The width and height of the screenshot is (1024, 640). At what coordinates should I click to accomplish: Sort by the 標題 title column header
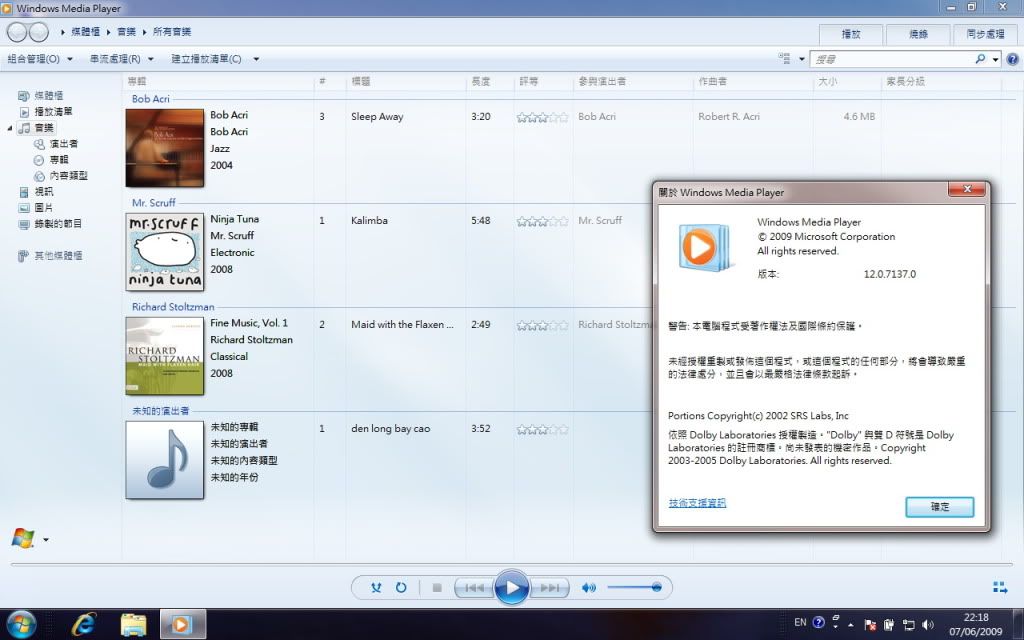pos(360,82)
